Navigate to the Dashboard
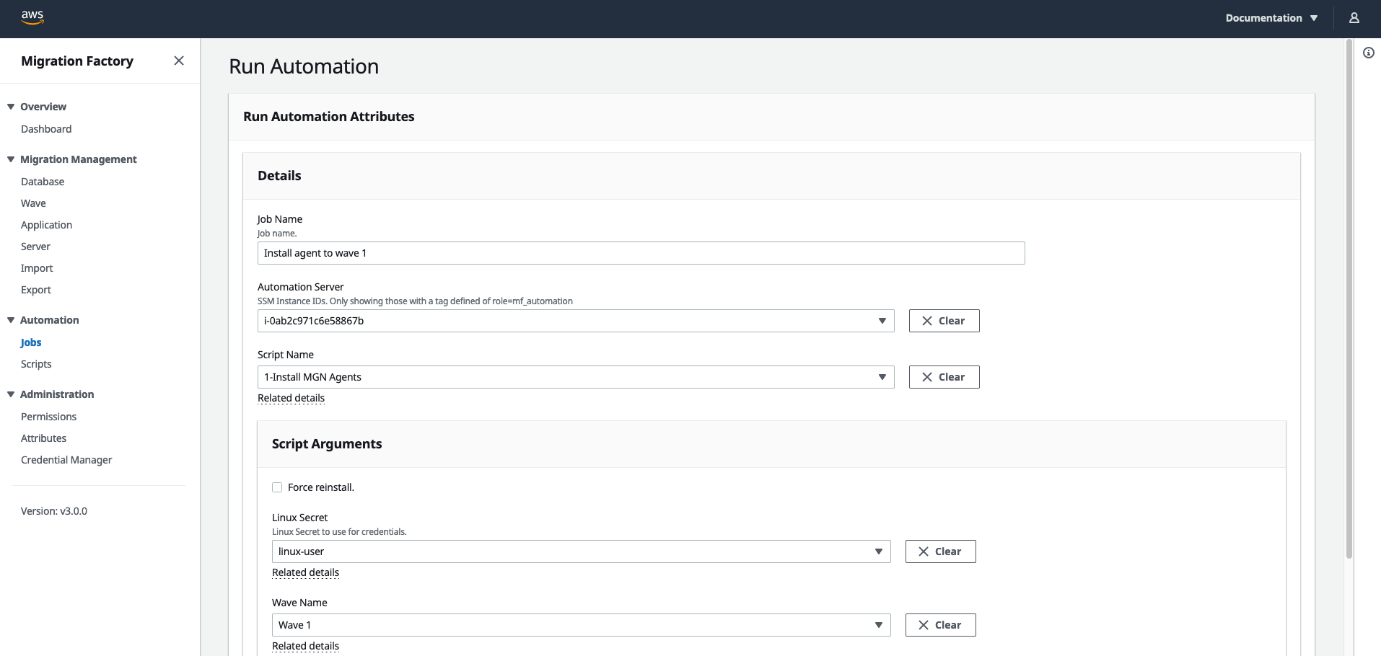Image resolution: width=1381 pixels, height=656 pixels. click(46, 128)
